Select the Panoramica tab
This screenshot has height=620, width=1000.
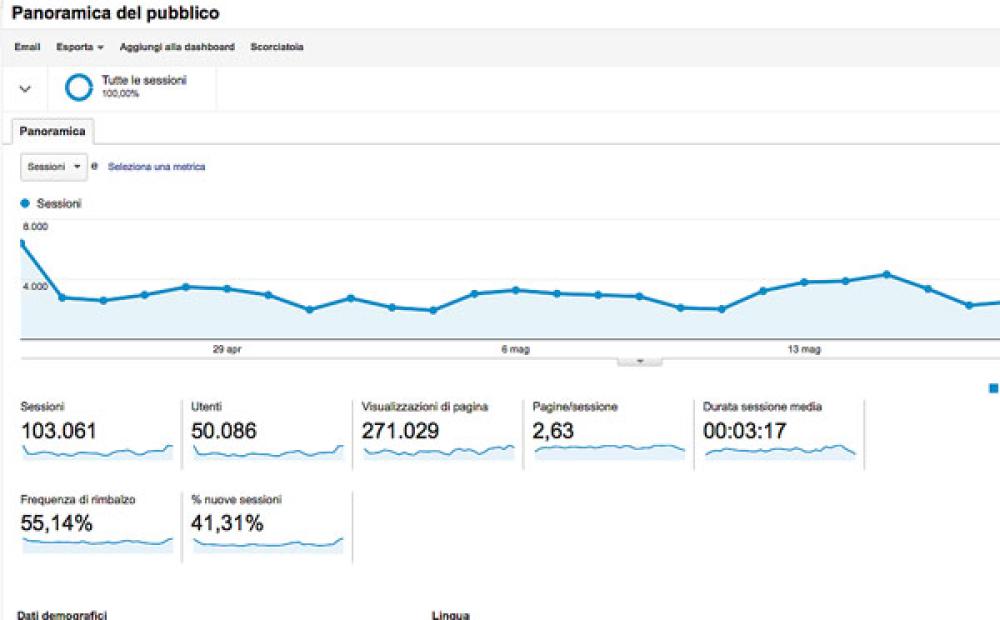[52, 131]
